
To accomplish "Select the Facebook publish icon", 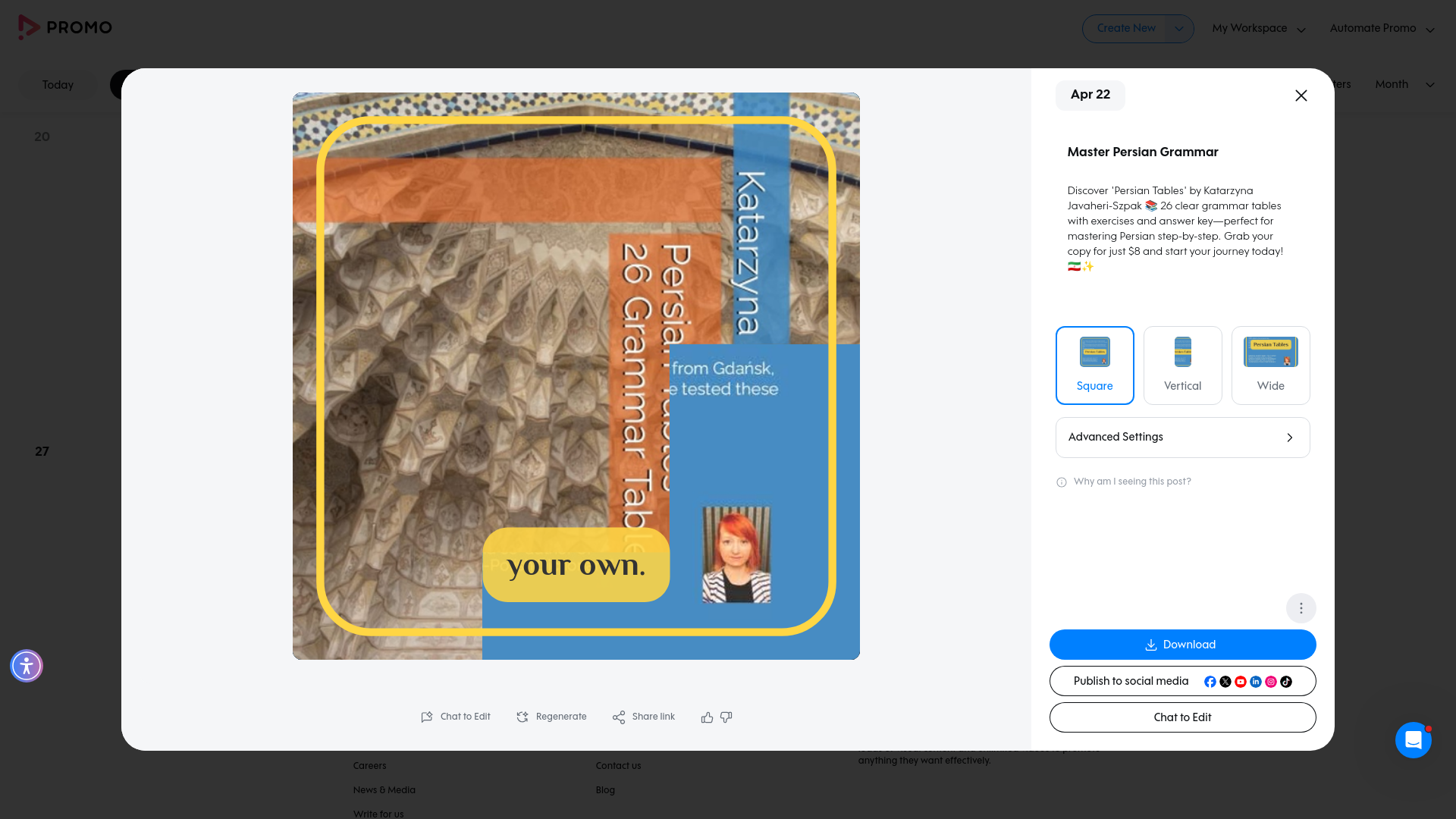I will tap(1210, 681).
